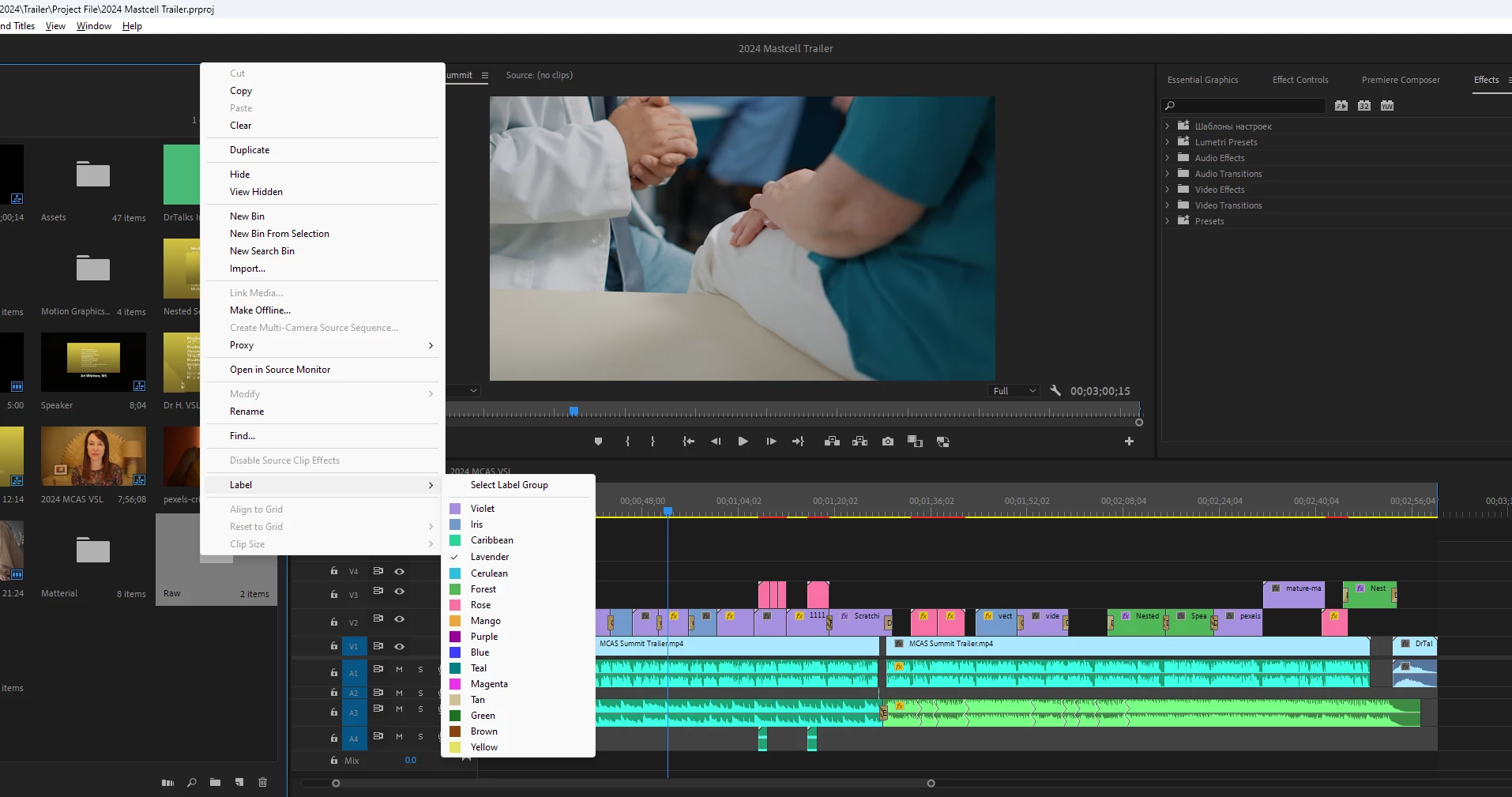This screenshot has height=797, width=1512.
Task: Expand the Lumetri Presets folder
Action: coord(1167,142)
